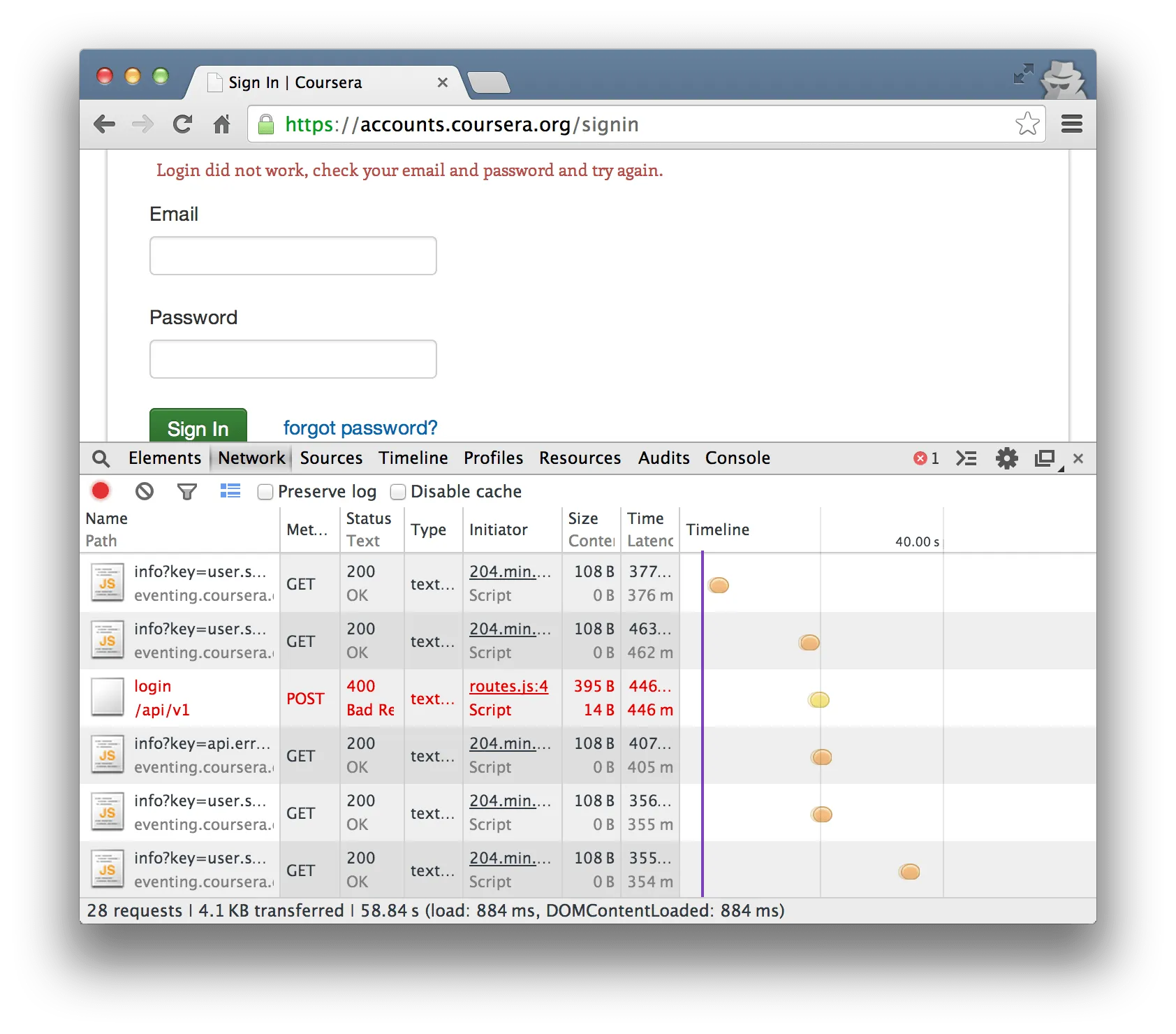This screenshot has width=1176, height=1034.
Task: Switch to the Console tab
Action: click(737, 458)
